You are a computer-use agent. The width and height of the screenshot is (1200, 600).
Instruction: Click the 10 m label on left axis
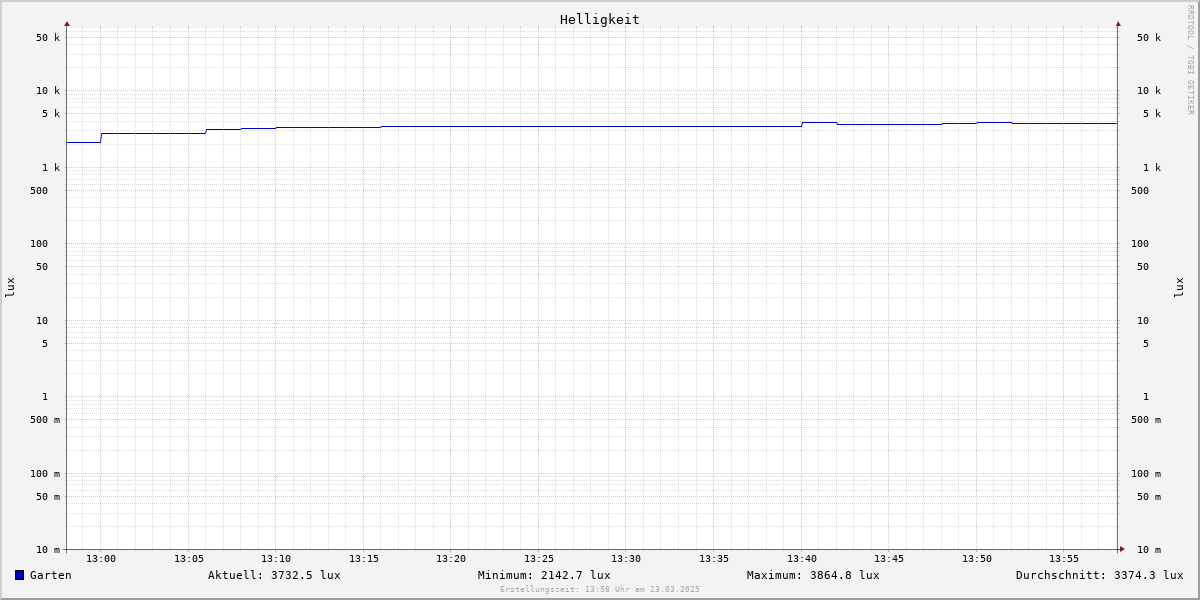(48, 550)
